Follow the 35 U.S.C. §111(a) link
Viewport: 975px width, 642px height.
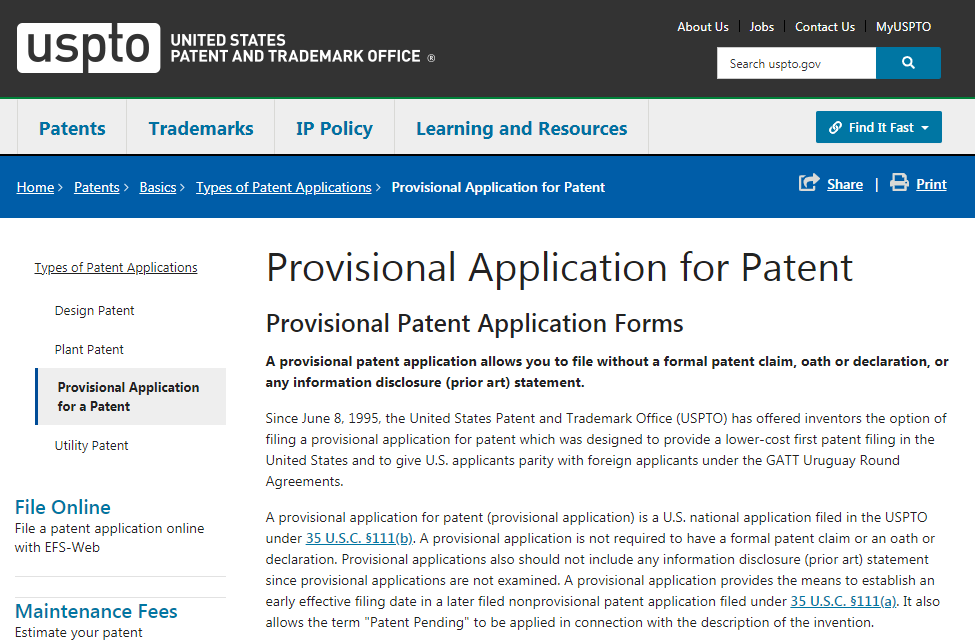pos(843,601)
